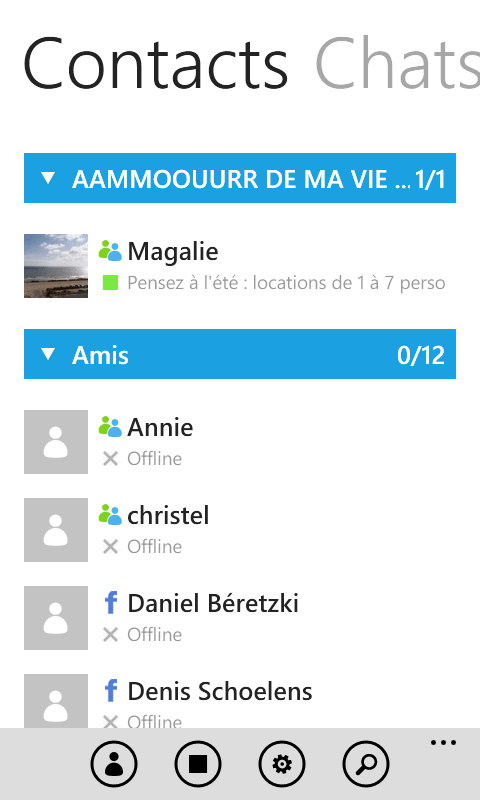Switch to the Chats tab
Image resolution: width=480 pixels, height=800 pixels.
point(397,64)
